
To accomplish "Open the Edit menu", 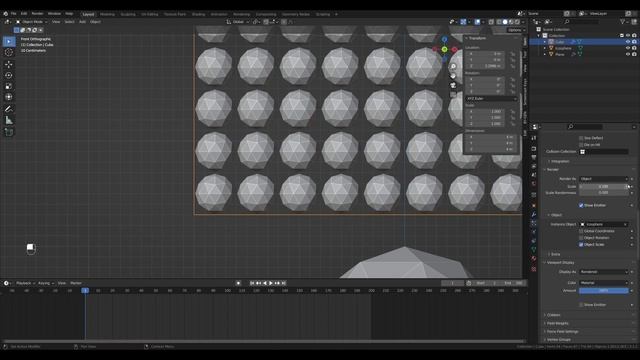I will (x=24, y=13).
